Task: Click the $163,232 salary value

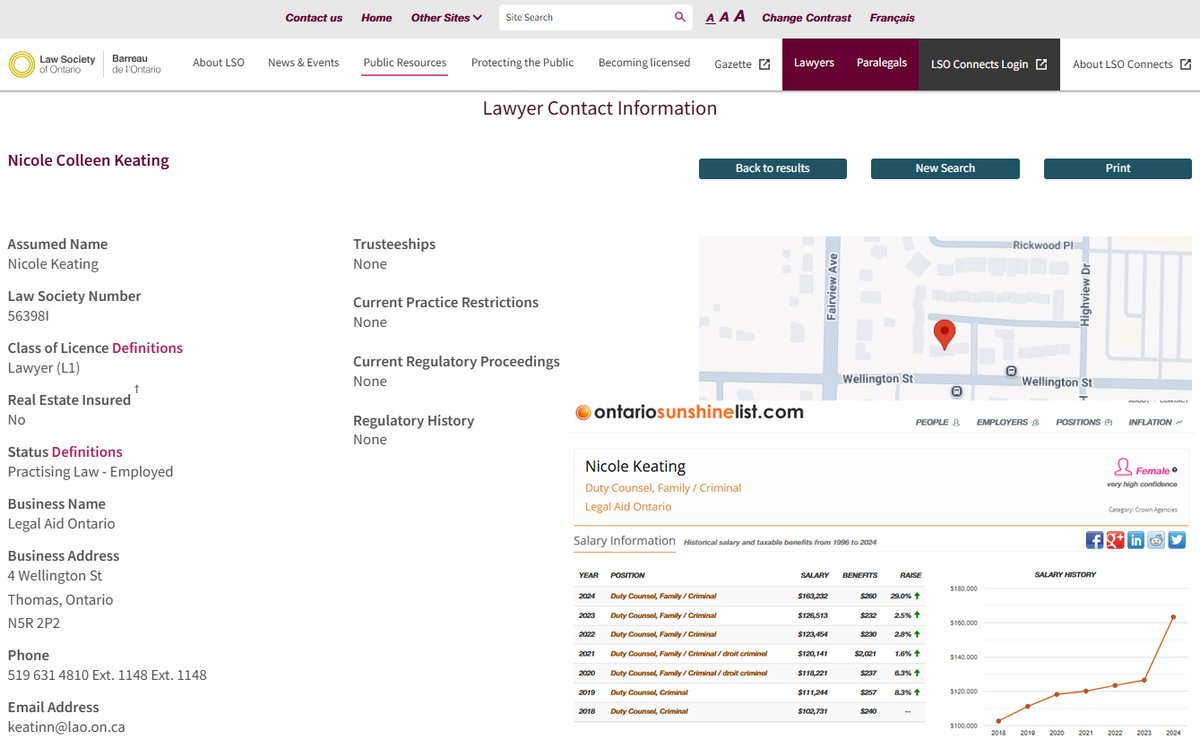Action: click(813, 596)
